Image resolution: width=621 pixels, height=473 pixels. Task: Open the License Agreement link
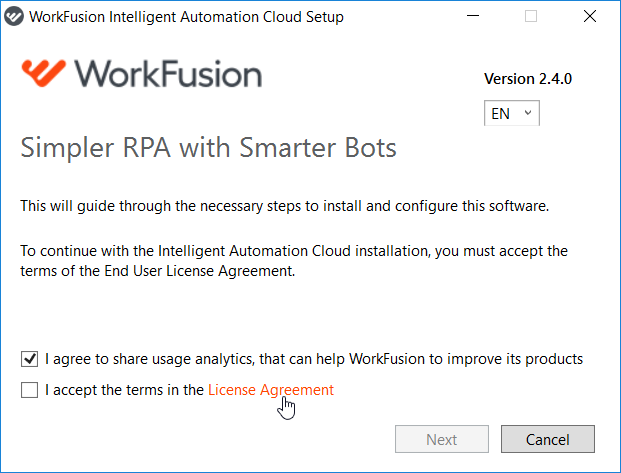(271, 390)
